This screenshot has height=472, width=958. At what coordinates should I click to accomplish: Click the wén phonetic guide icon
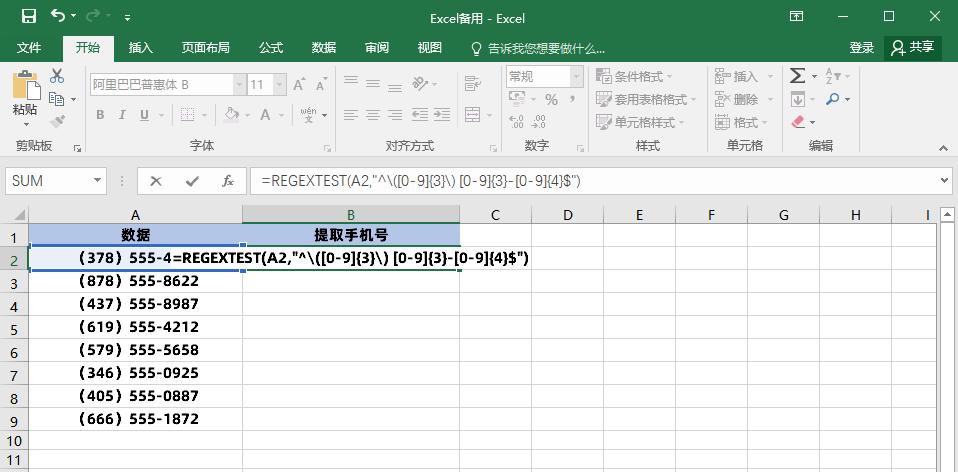coord(309,115)
